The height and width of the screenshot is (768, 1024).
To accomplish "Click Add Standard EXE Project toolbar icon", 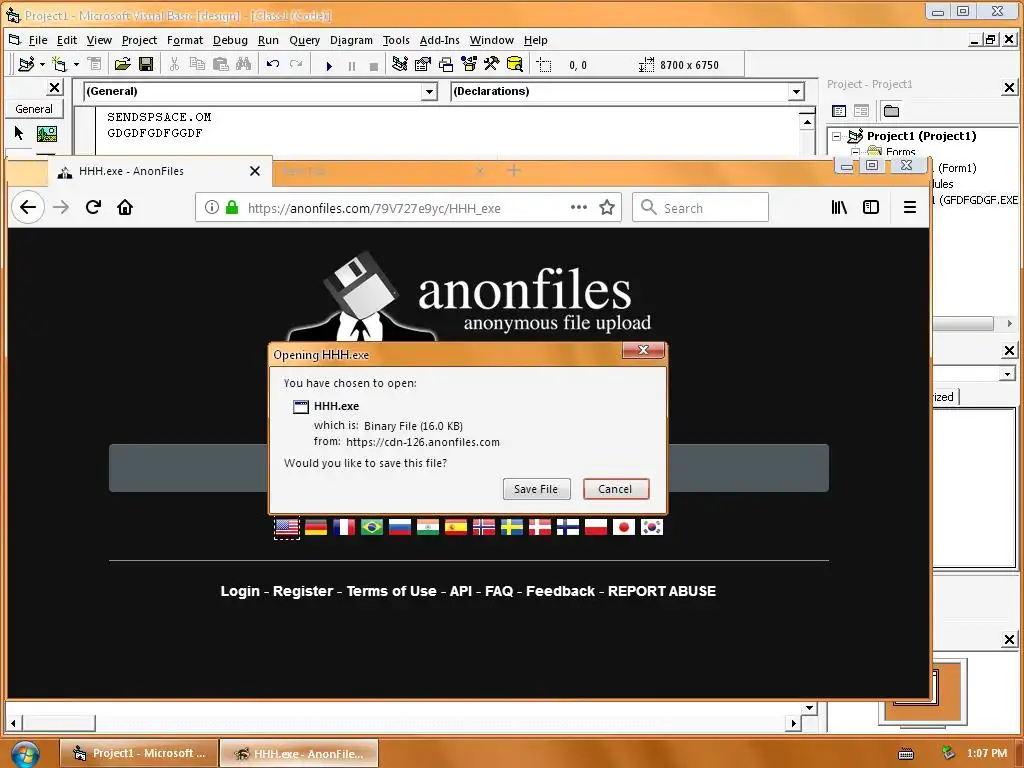I will (26, 64).
